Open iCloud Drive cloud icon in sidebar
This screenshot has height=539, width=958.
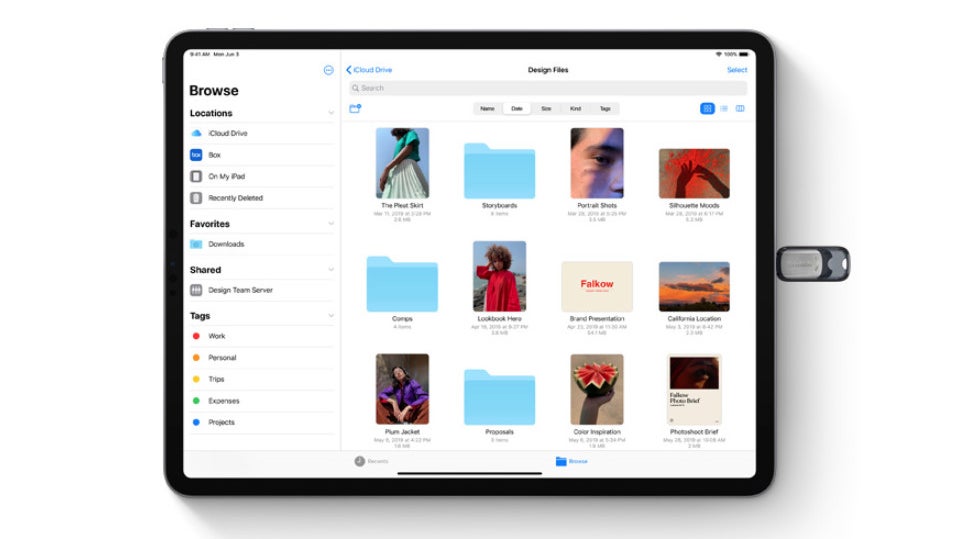click(x=196, y=133)
